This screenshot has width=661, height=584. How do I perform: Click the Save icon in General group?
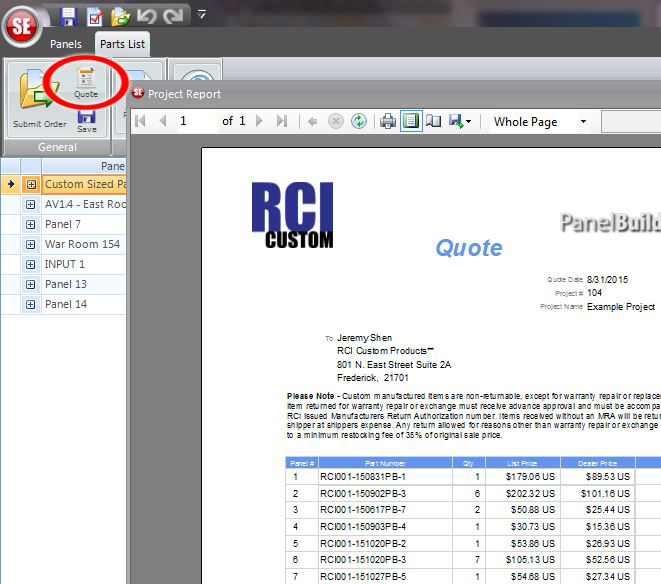[x=86, y=120]
